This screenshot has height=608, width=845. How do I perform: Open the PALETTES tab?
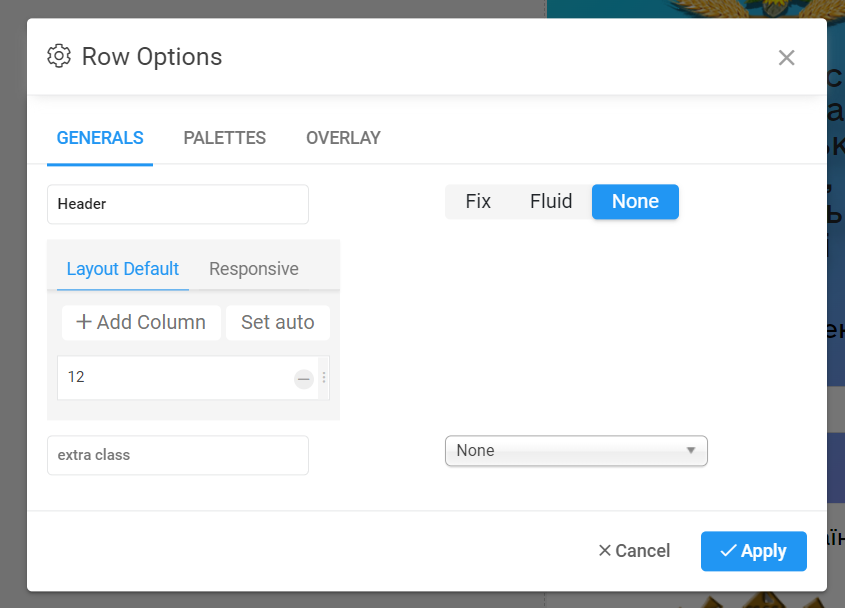click(224, 138)
